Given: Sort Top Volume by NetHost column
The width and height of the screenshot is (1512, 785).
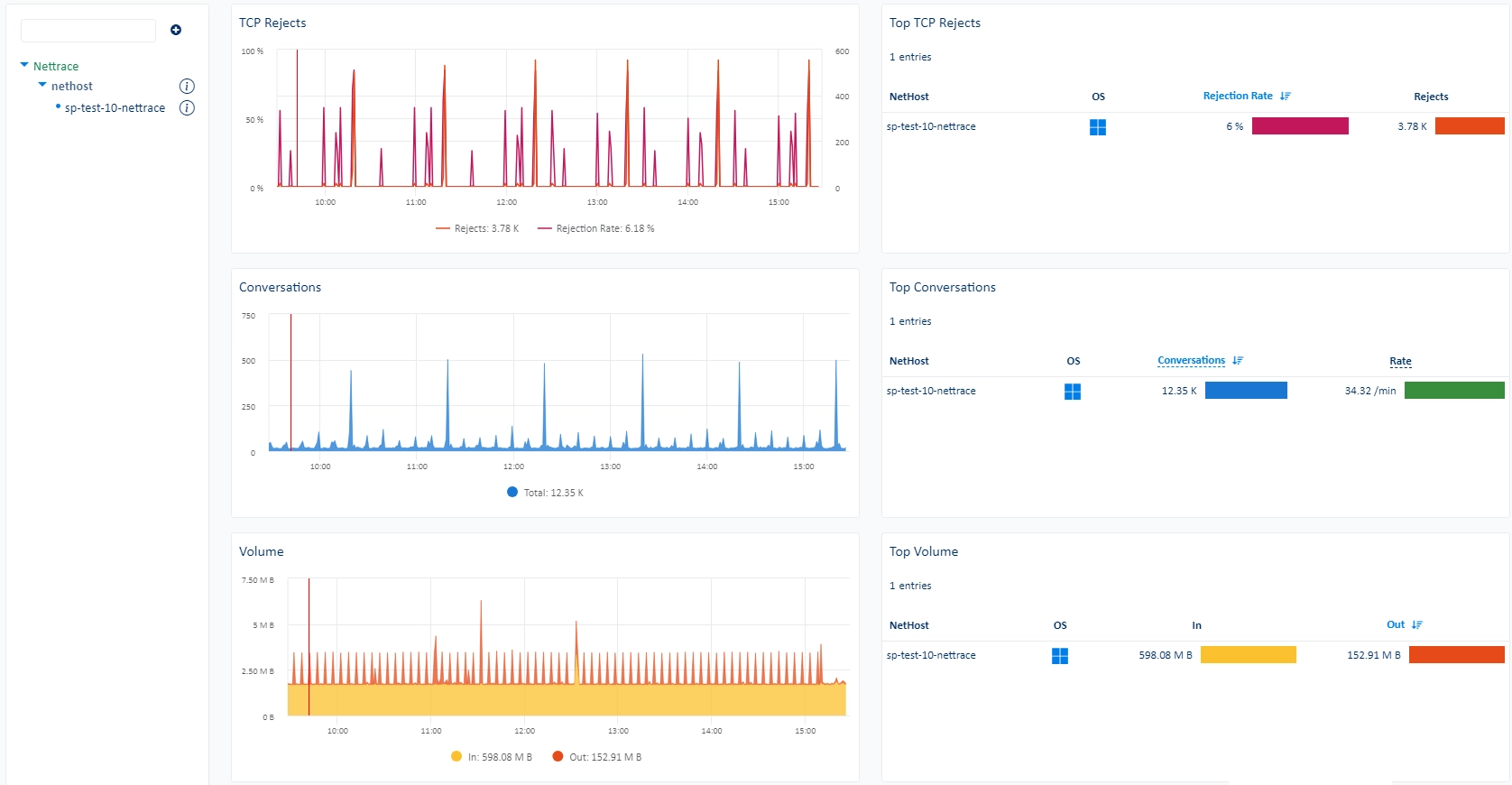Looking at the screenshot, I should 908,625.
